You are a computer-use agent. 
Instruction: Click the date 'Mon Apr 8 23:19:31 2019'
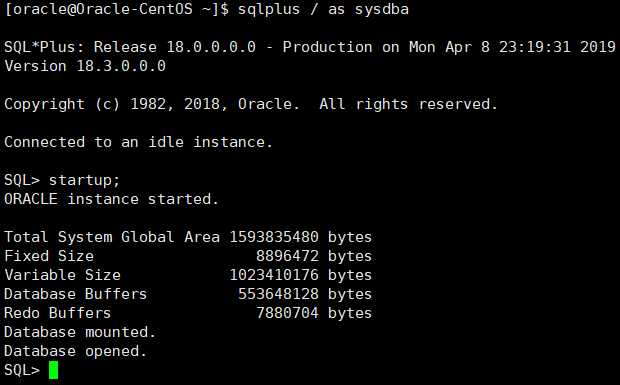(x=512, y=47)
